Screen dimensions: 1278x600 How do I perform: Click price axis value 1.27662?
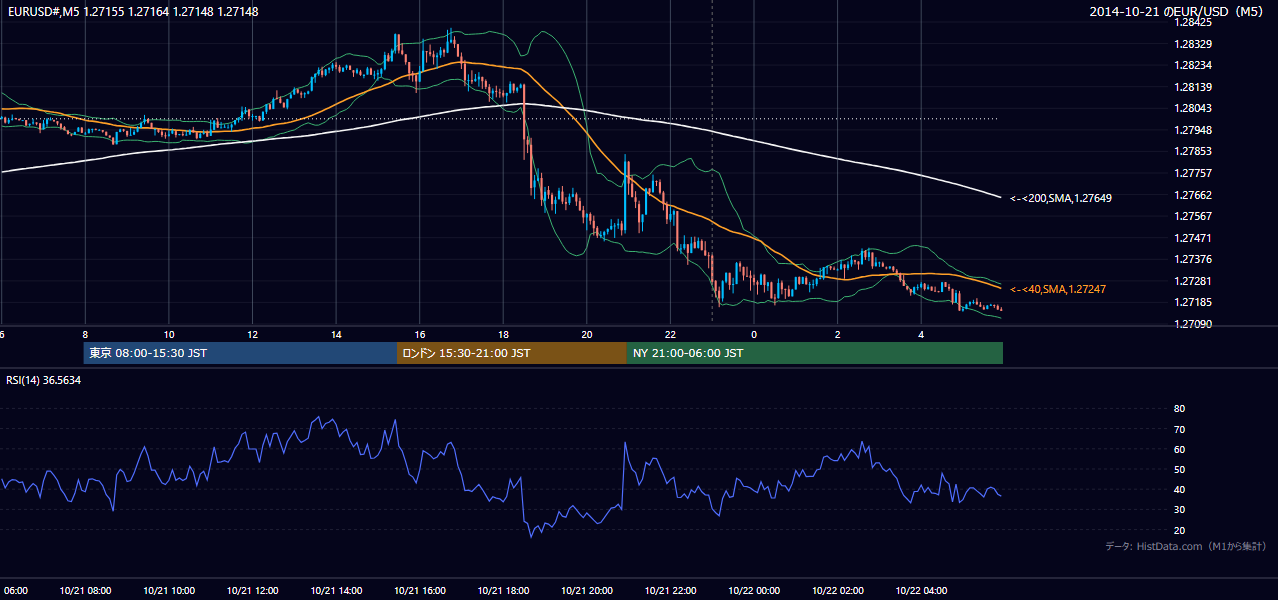point(1192,195)
